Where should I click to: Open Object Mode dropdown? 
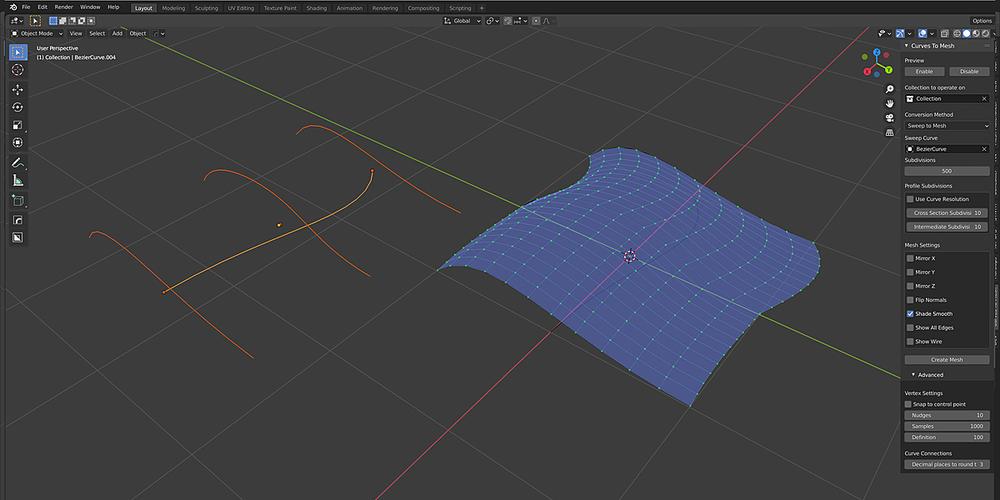tap(38, 33)
